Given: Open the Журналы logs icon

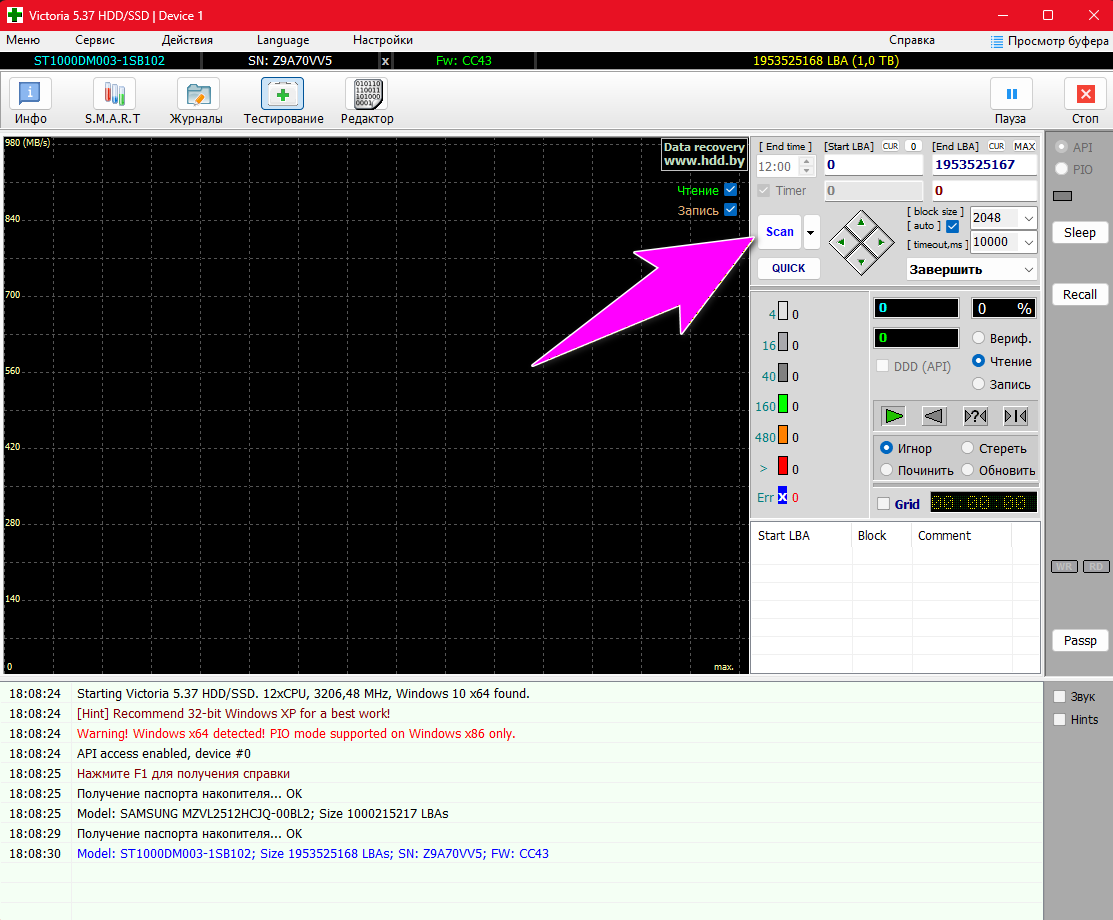Looking at the screenshot, I should [198, 94].
